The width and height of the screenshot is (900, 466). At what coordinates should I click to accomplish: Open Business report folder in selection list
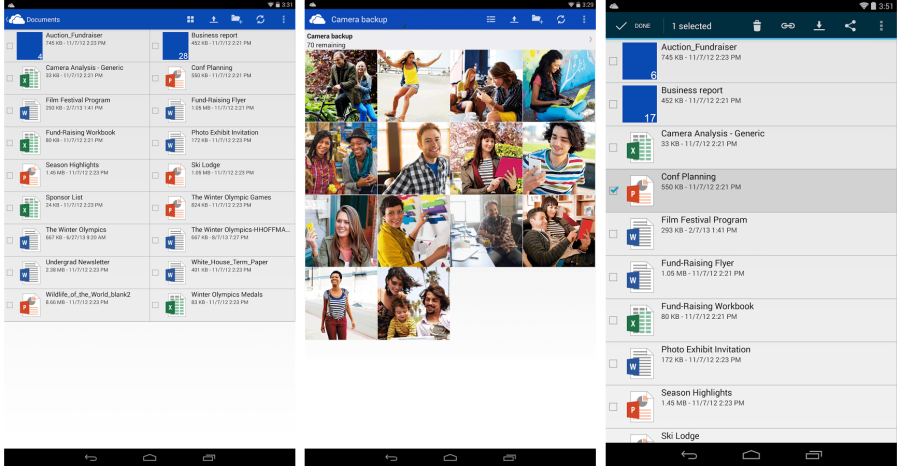(752, 104)
